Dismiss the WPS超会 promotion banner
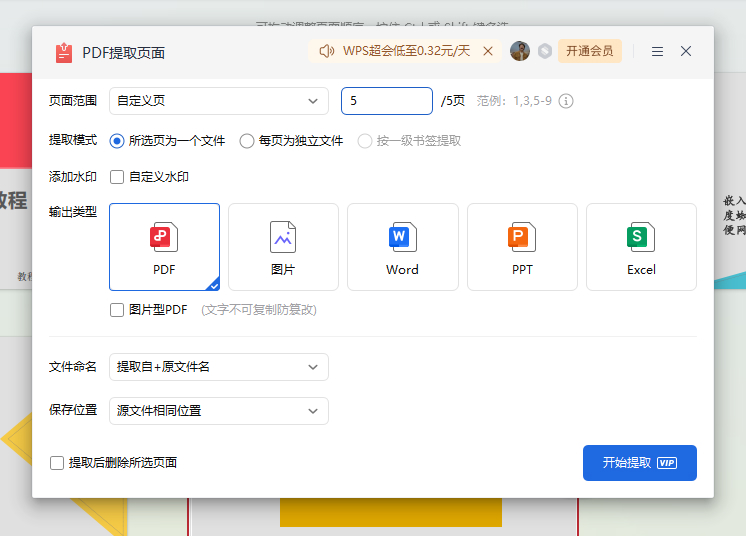The height and width of the screenshot is (536, 746). (x=488, y=51)
